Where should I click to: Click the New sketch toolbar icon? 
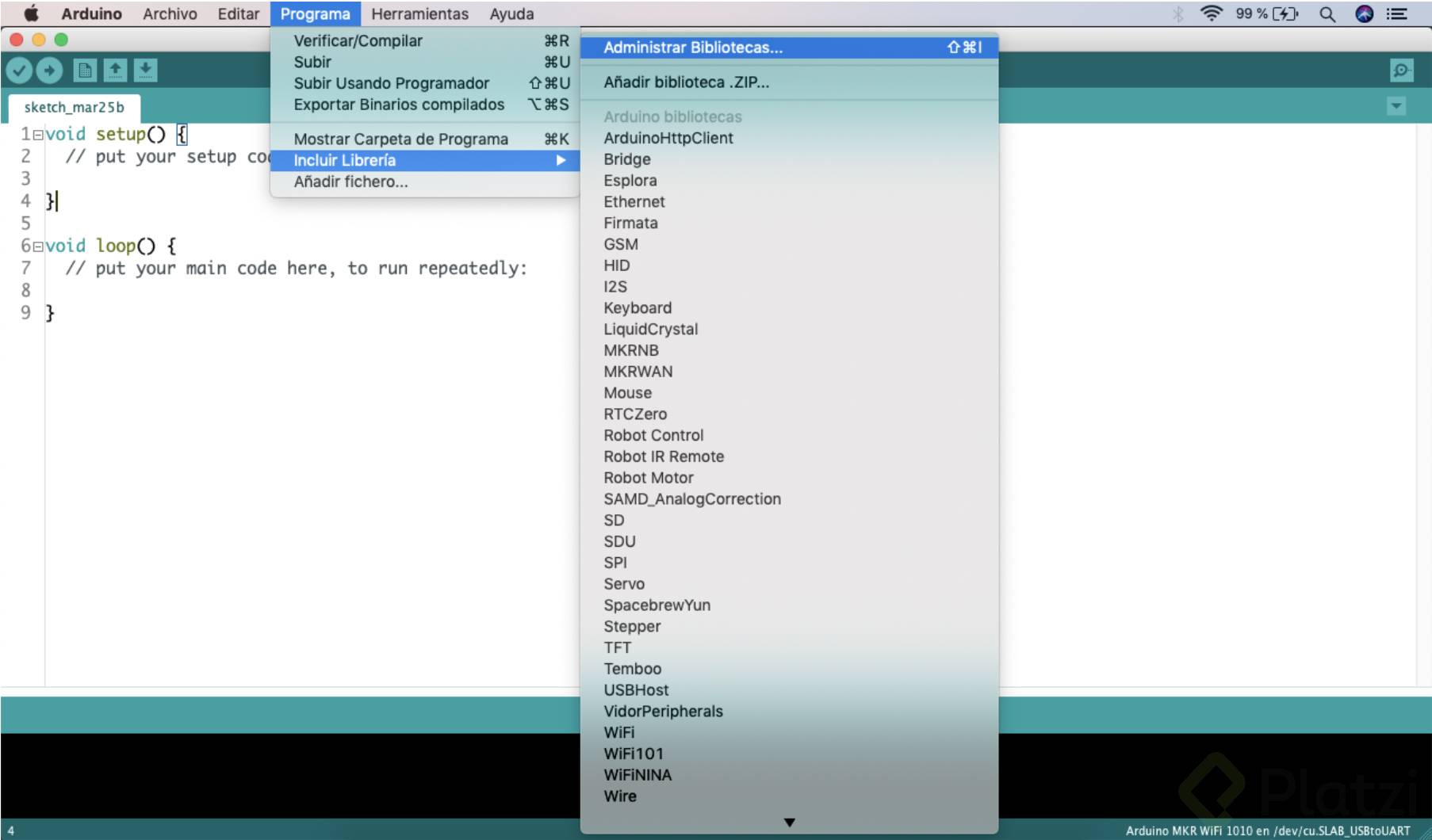pos(85,71)
